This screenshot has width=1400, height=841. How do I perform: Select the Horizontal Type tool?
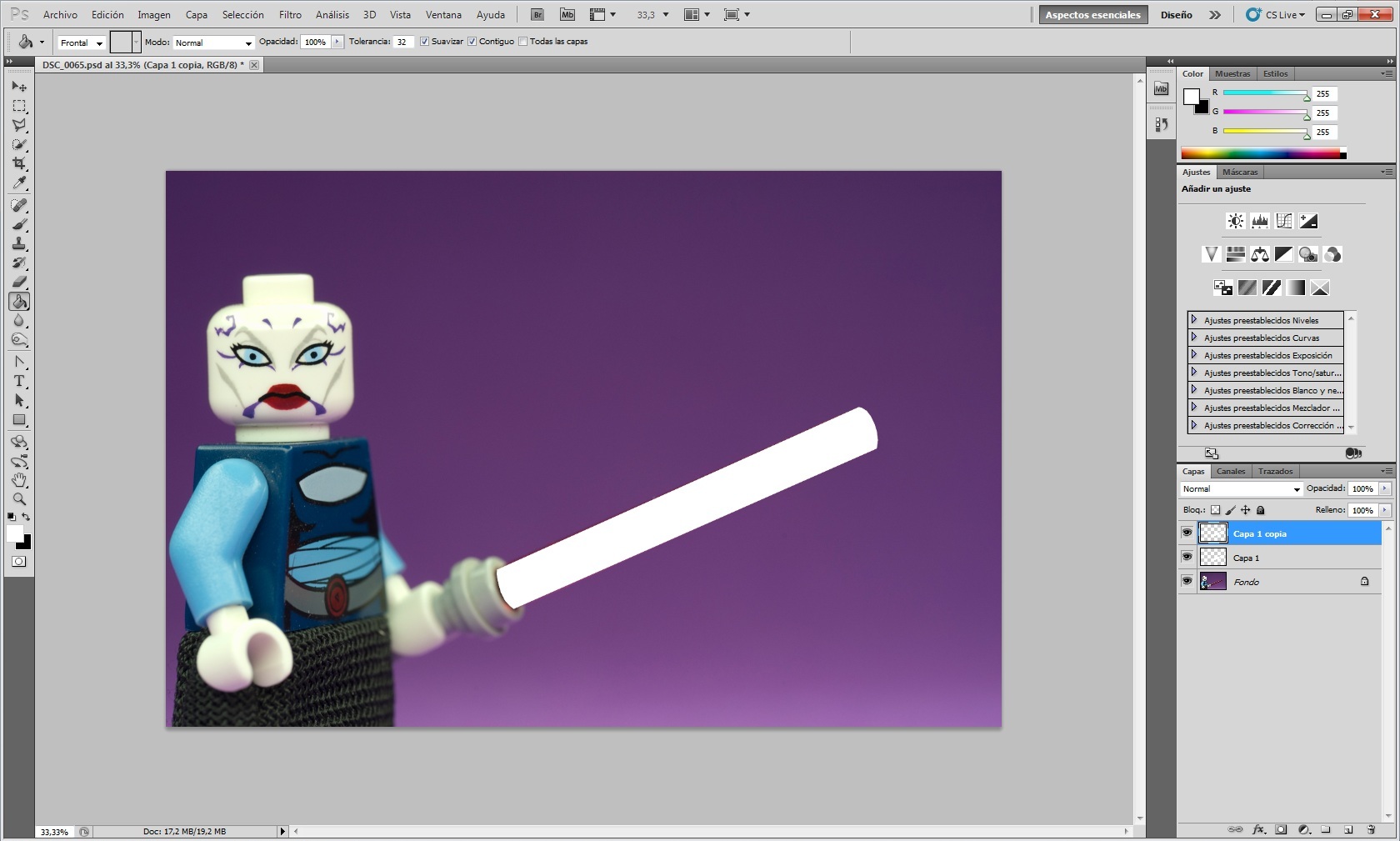[x=19, y=381]
